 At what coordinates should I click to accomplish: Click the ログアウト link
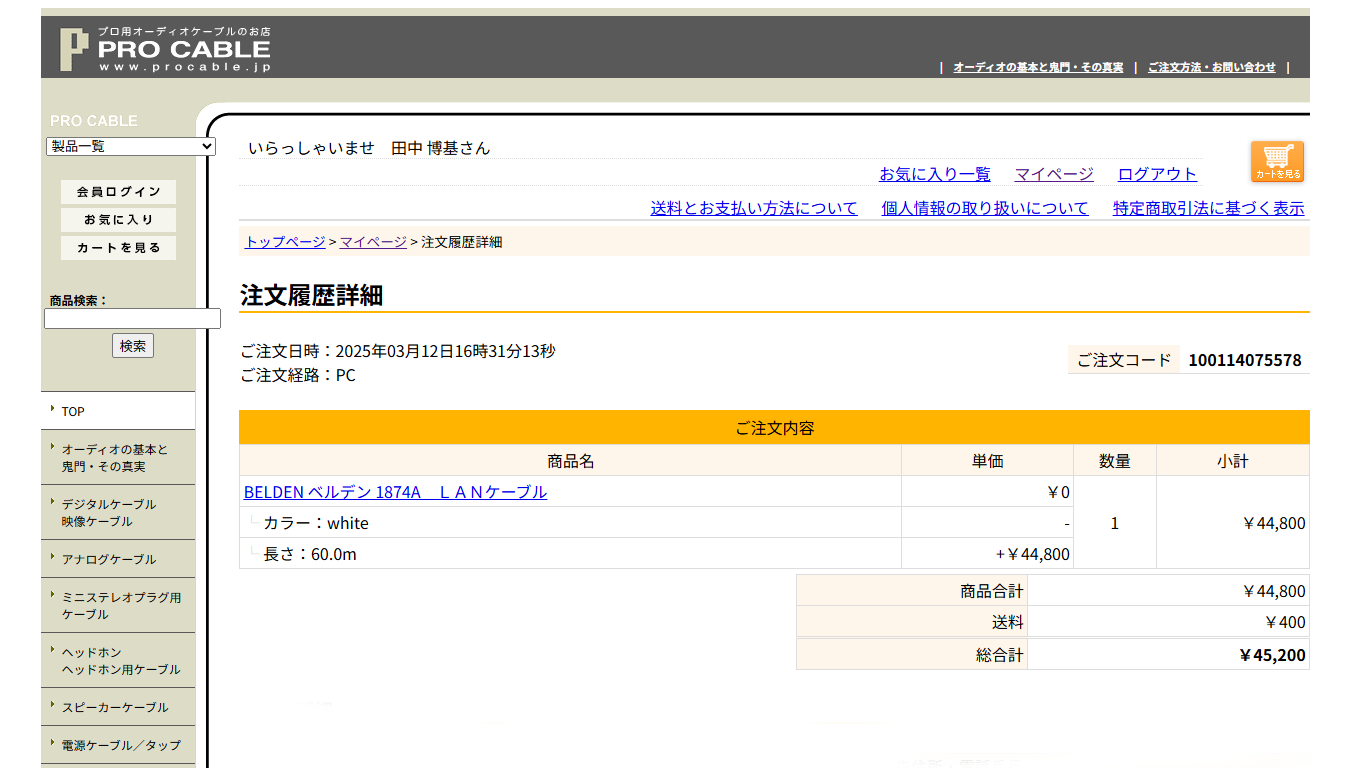tap(1157, 174)
